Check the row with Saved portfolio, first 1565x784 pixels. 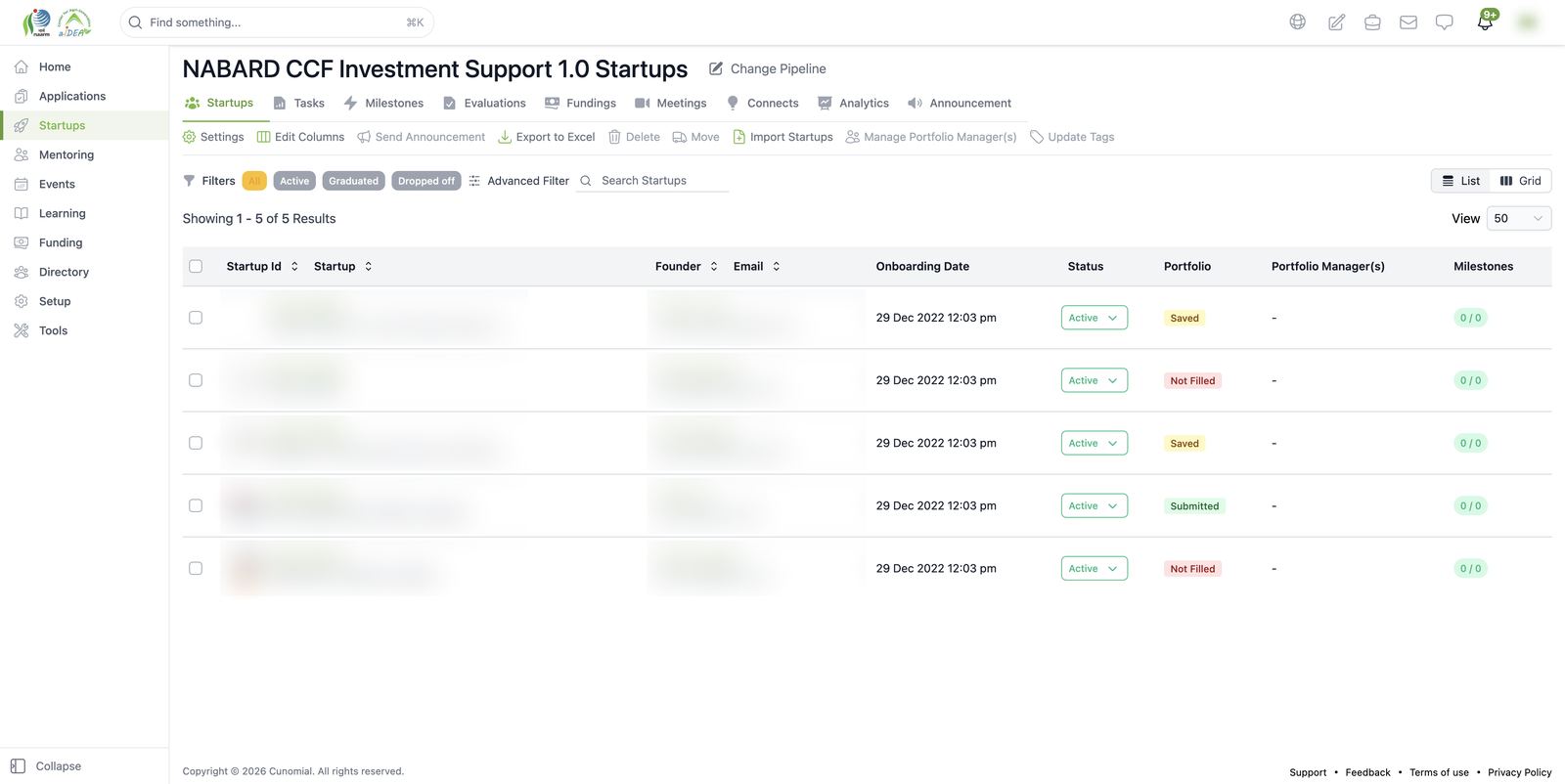coord(196,318)
